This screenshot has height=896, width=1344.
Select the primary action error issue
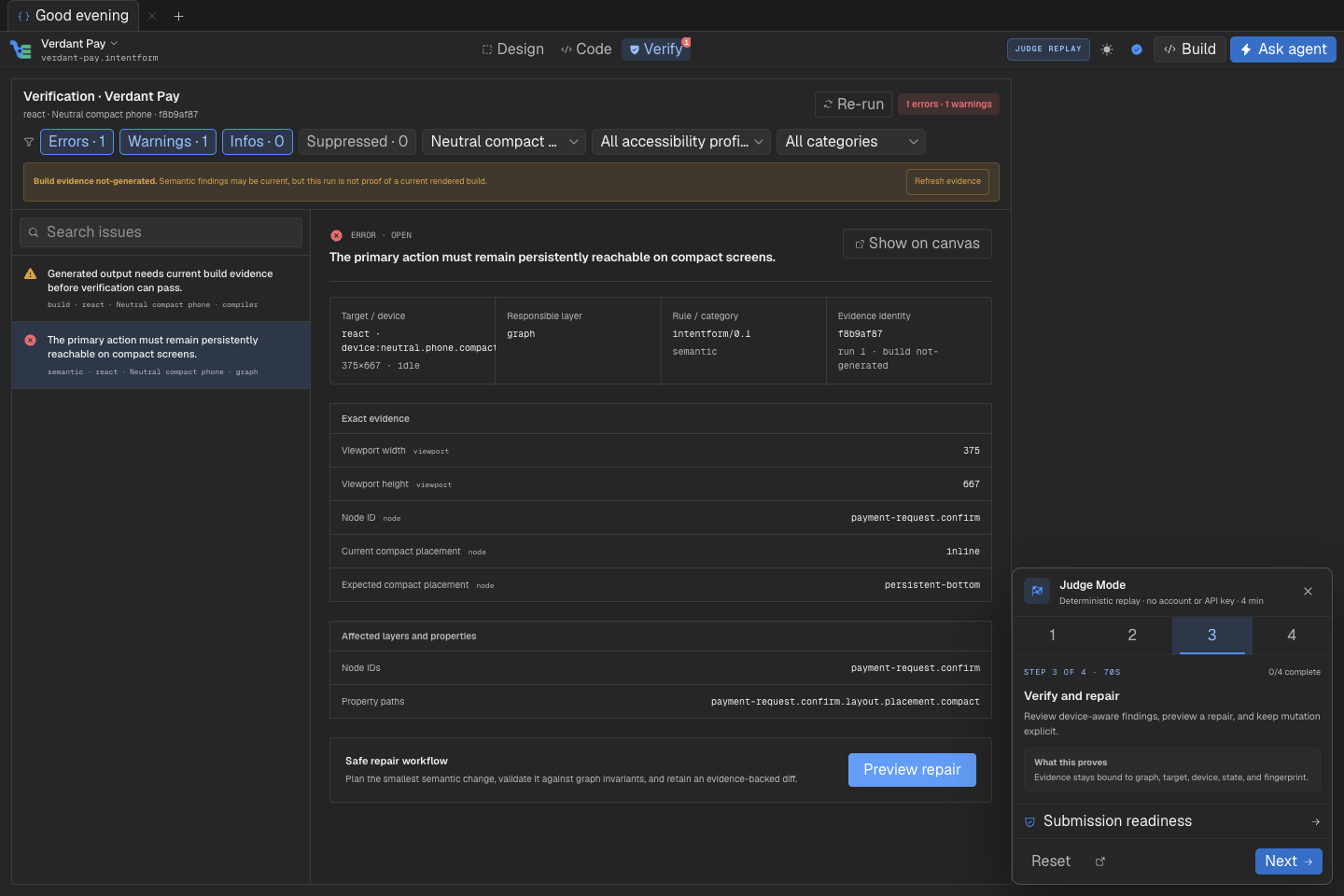click(x=161, y=356)
